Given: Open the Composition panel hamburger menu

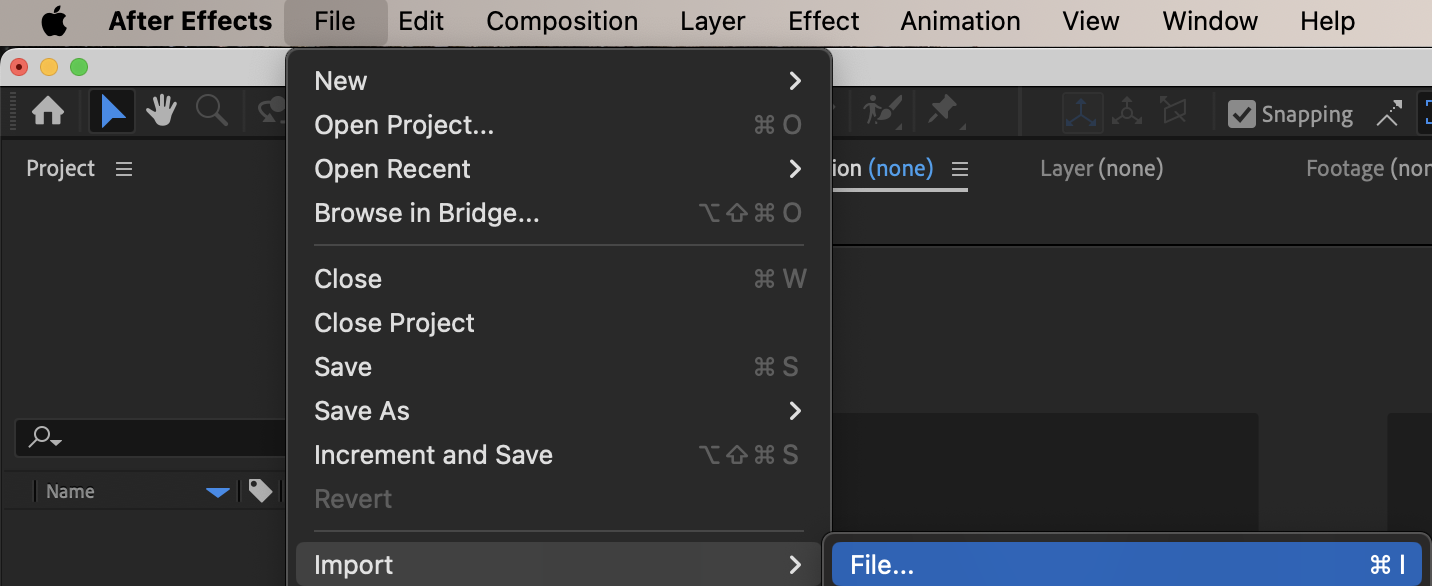Looking at the screenshot, I should pyautogui.click(x=960, y=169).
